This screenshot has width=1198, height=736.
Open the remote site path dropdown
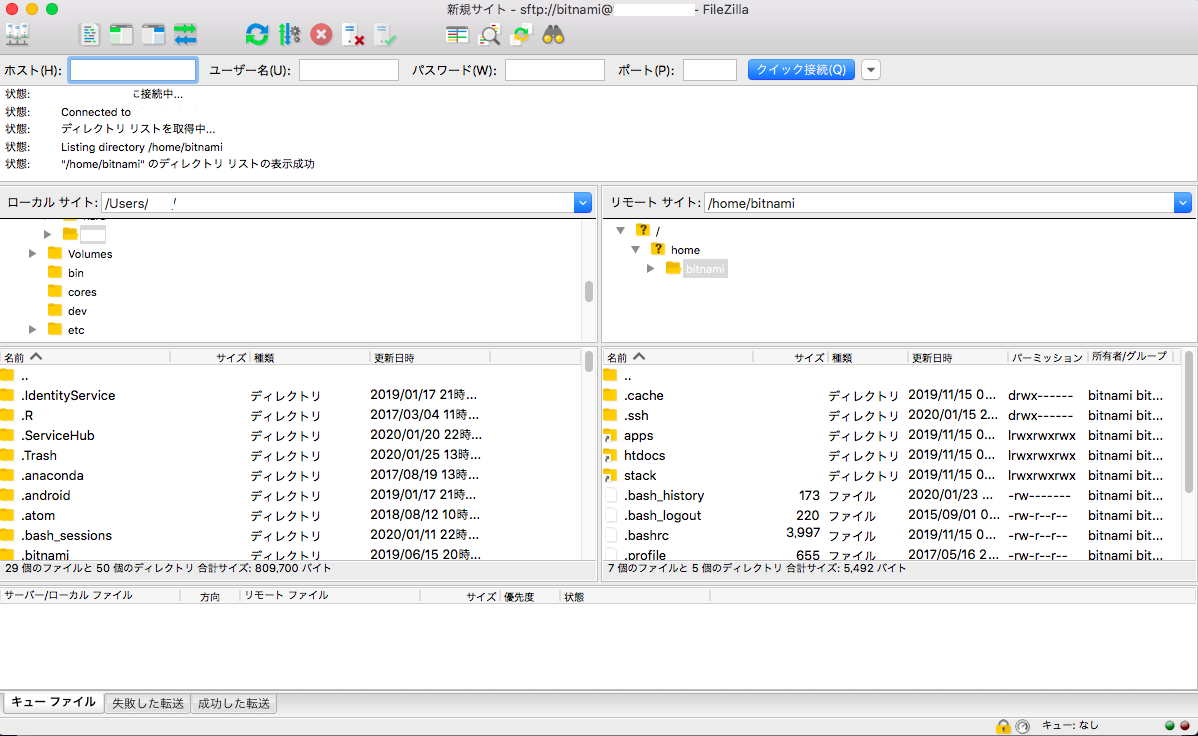click(x=1182, y=202)
